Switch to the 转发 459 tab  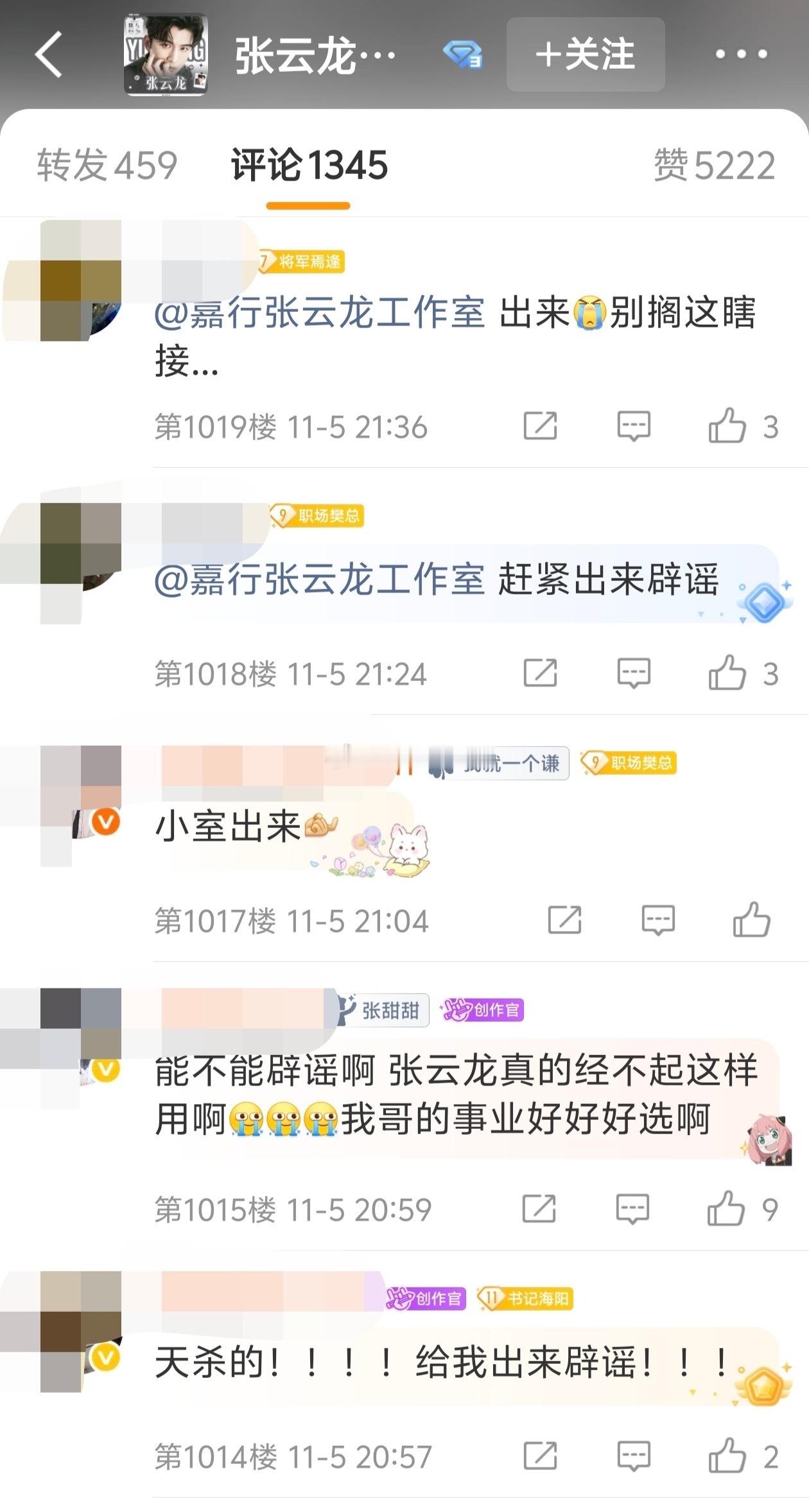point(107,166)
